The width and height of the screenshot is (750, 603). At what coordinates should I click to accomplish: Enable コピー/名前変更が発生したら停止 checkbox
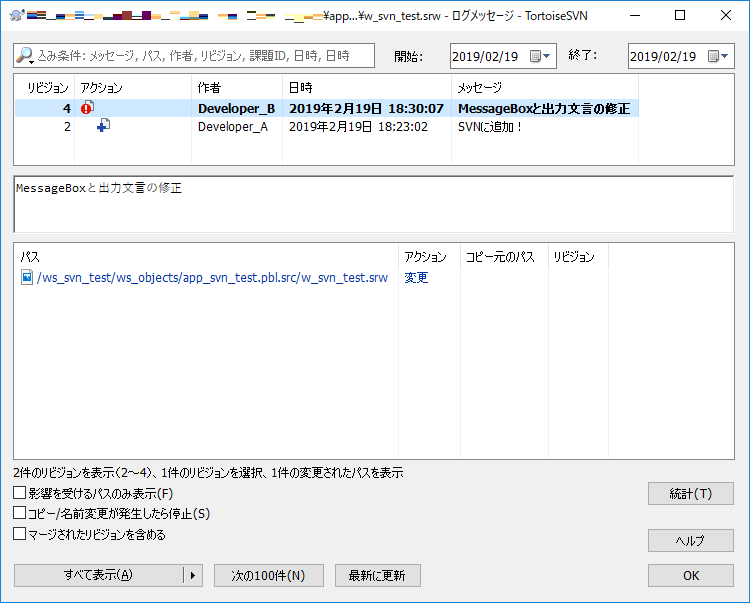tap(20, 513)
